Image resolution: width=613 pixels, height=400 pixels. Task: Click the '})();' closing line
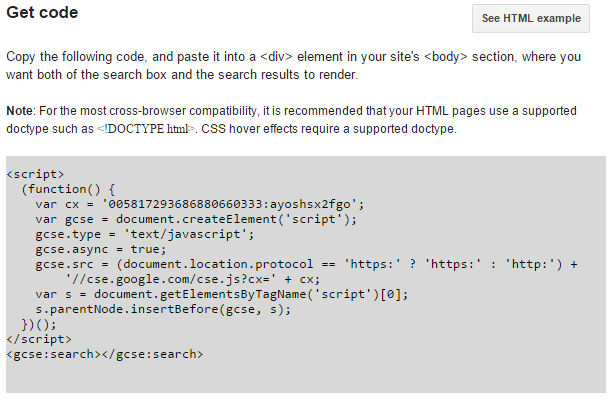pyautogui.click(x=39, y=324)
